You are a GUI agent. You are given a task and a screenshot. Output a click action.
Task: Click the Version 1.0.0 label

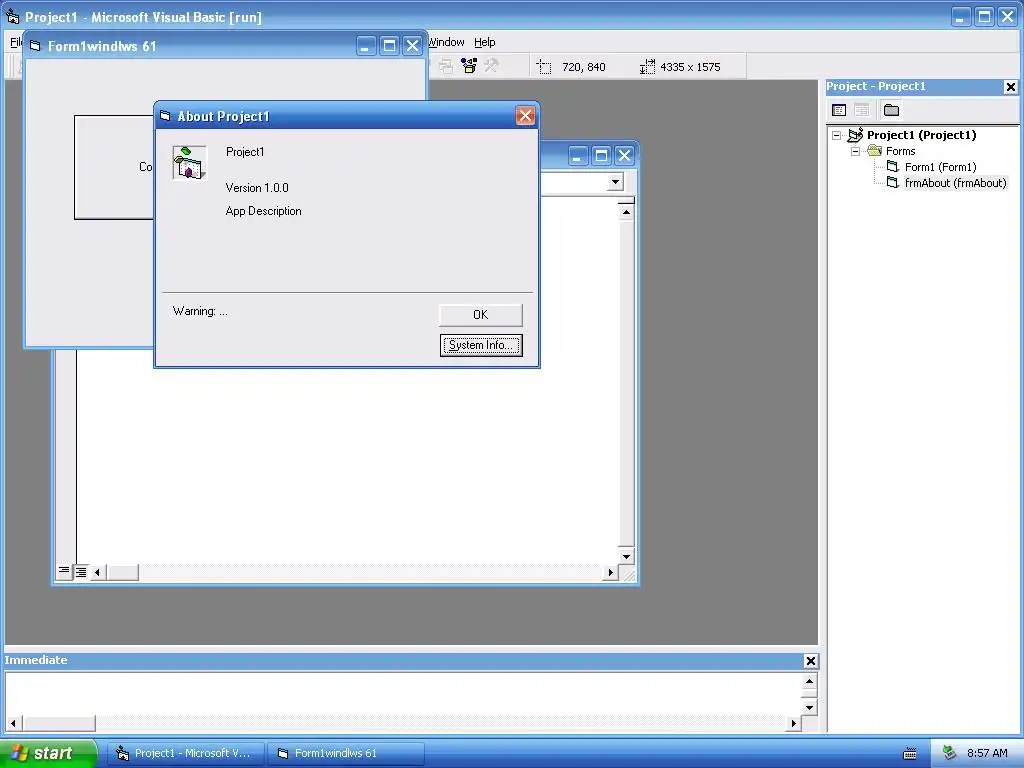257,187
